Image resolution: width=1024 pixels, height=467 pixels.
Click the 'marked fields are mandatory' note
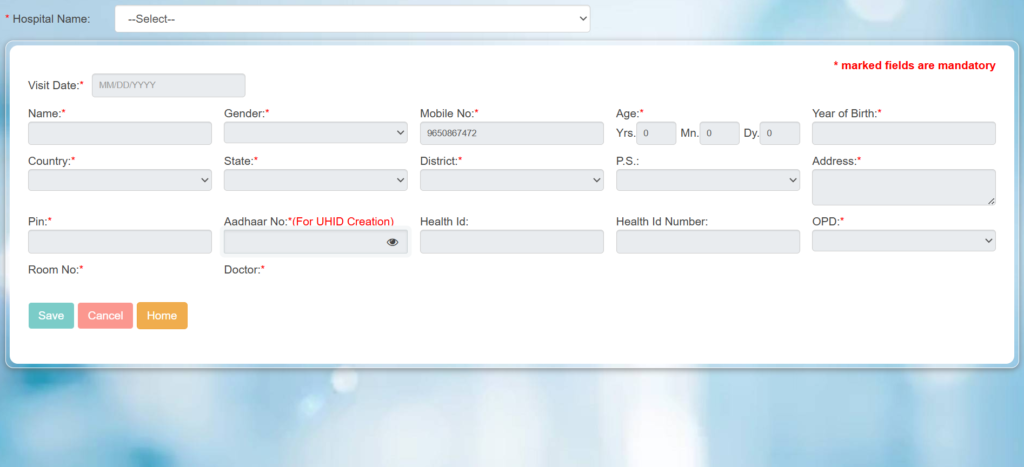[x=914, y=65]
